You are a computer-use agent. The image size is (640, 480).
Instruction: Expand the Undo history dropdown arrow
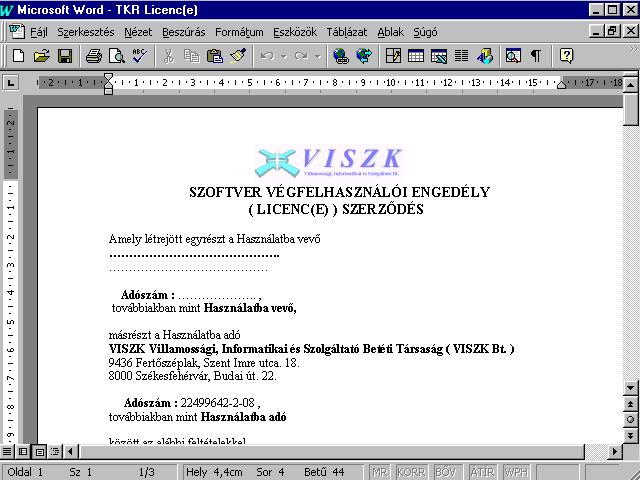coord(284,56)
